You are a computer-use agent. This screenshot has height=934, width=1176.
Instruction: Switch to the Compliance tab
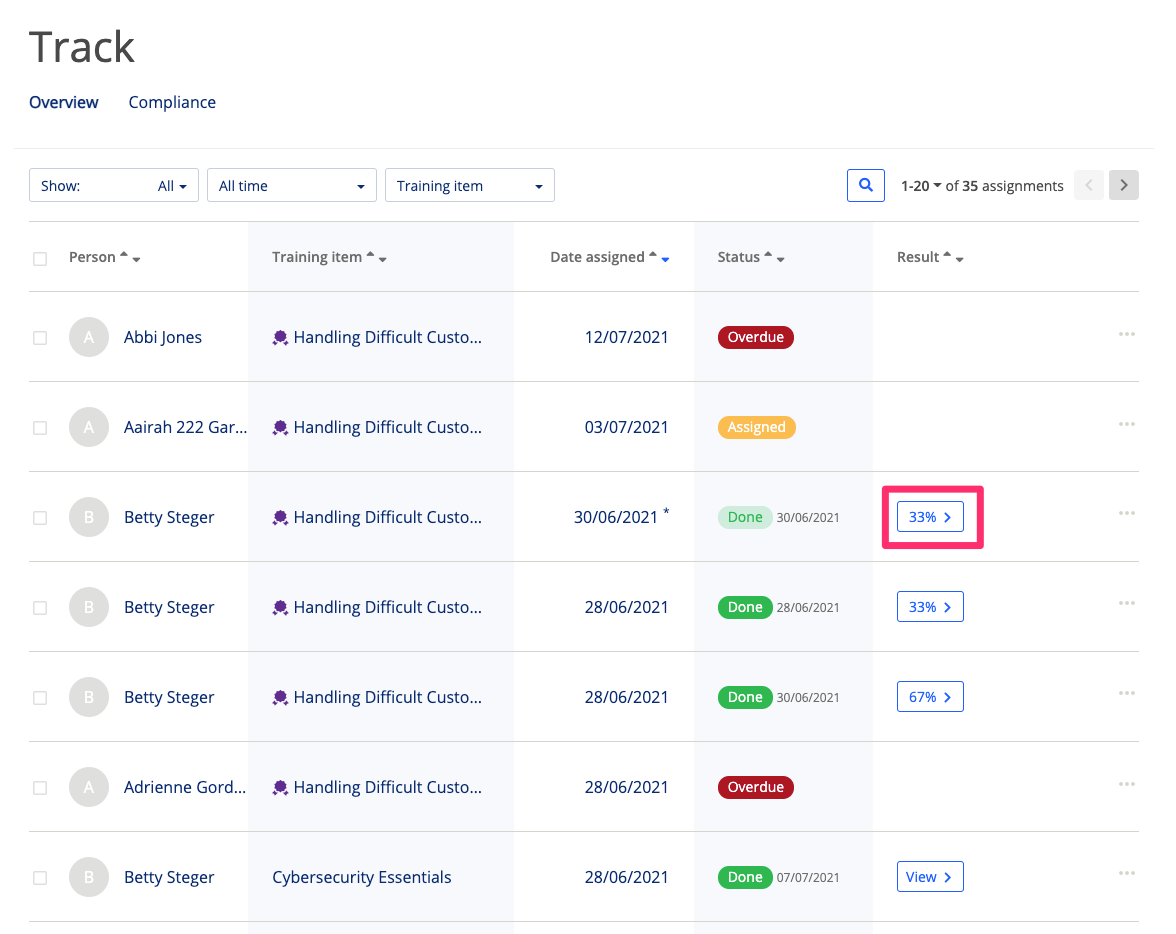tap(172, 102)
